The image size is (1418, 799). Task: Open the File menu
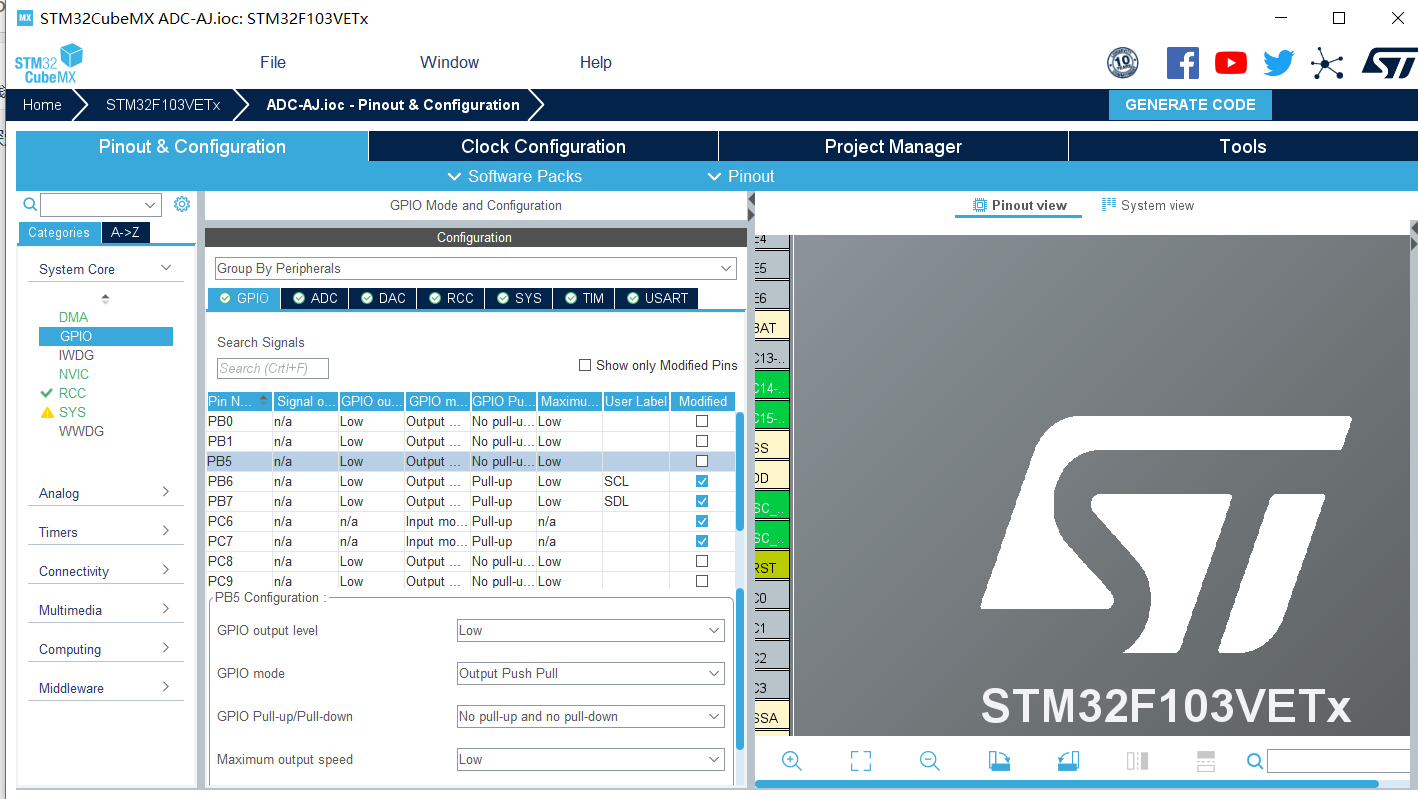tap(273, 62)
